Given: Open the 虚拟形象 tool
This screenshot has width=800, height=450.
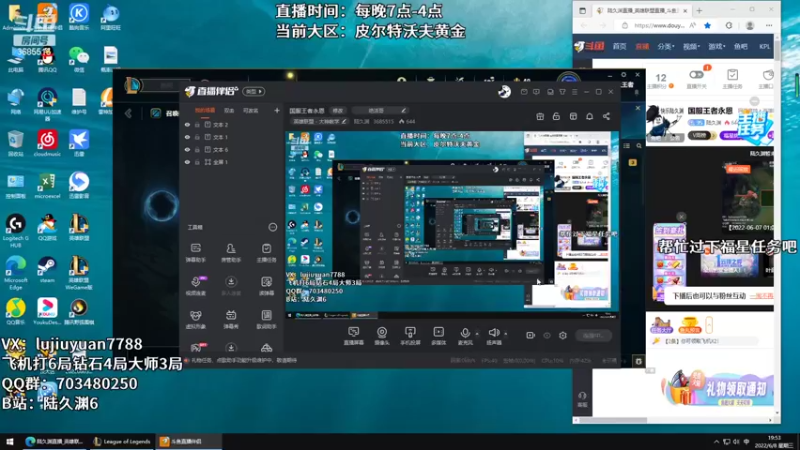Looking at the screenshot, I should (x=195, y=319).
